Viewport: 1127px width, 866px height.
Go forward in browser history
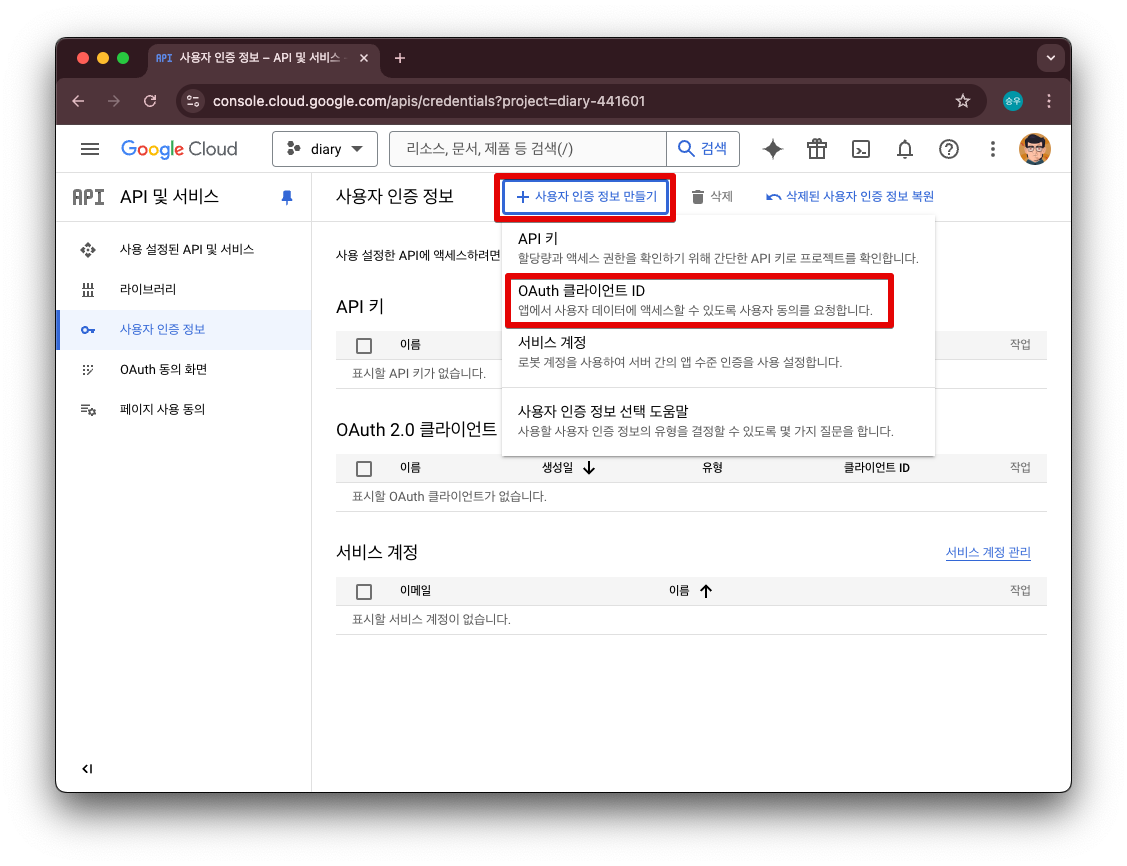(x=114, y=101)
